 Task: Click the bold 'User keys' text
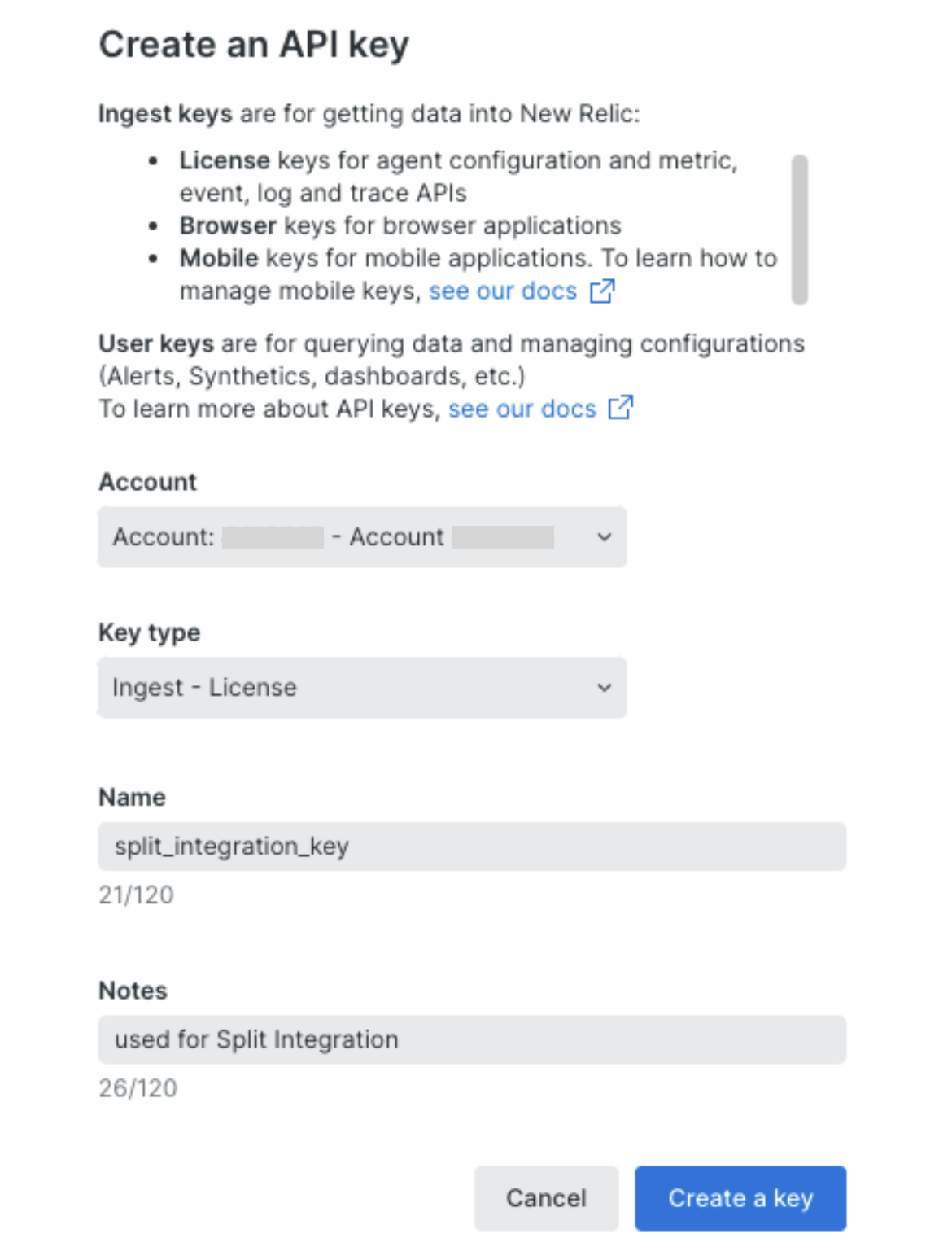(x=156, y=343)
